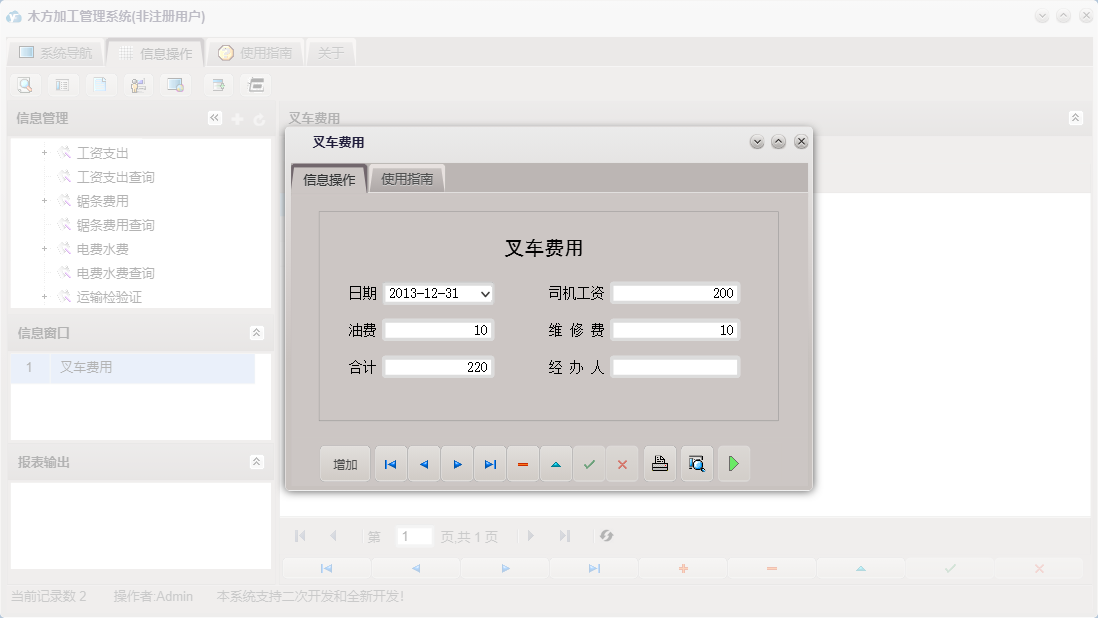The width and height of the screenshot is (1098, 618).
Task: Cancel editing with the red X icon
Action: point(622,463)
